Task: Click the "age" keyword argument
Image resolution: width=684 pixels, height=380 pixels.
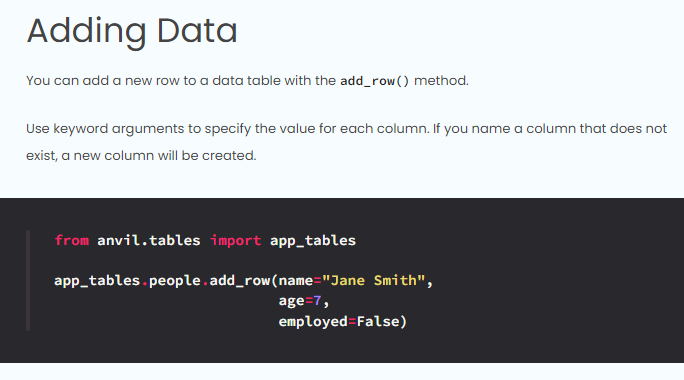Action: 291,301
